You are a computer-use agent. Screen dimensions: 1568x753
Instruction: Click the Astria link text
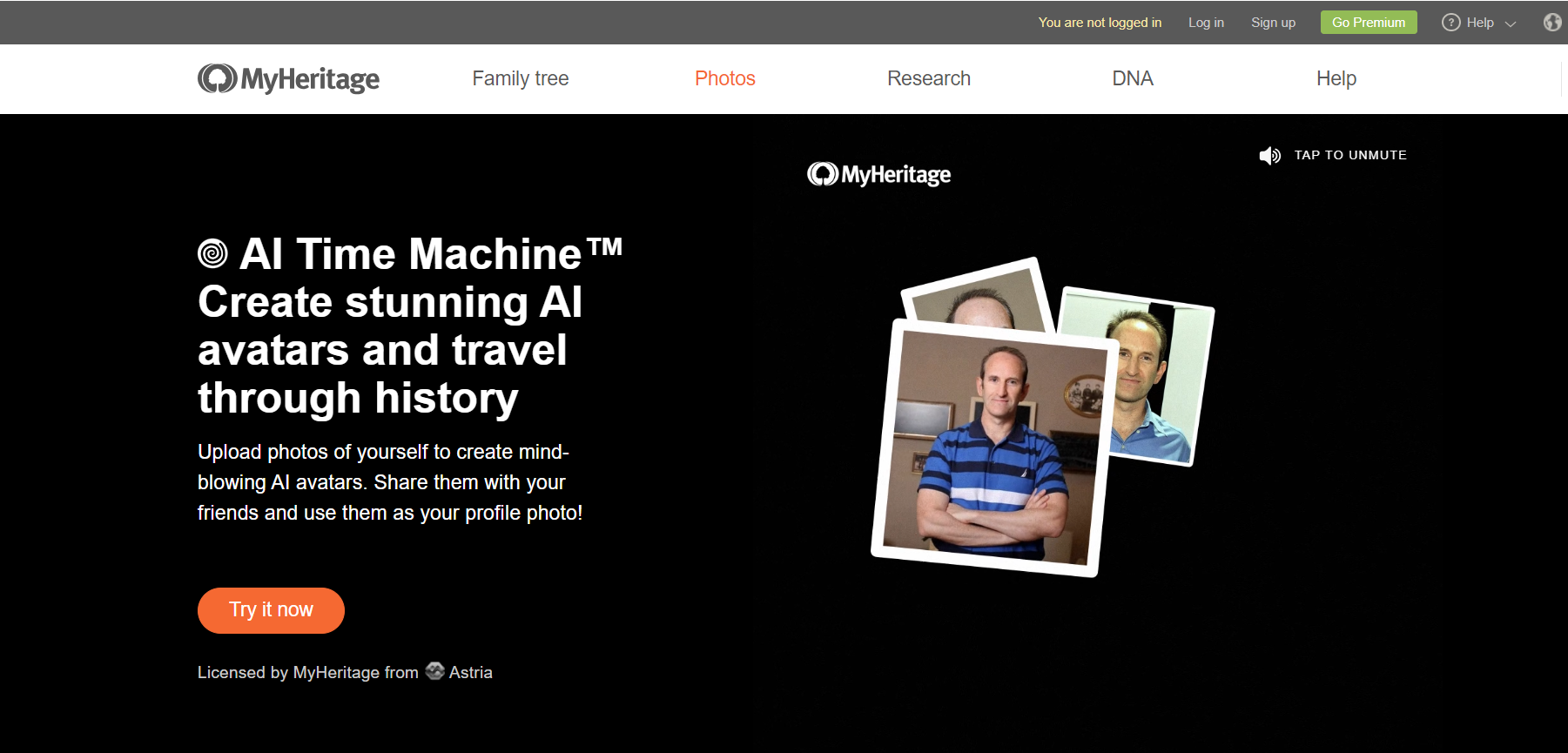(471, 672)
